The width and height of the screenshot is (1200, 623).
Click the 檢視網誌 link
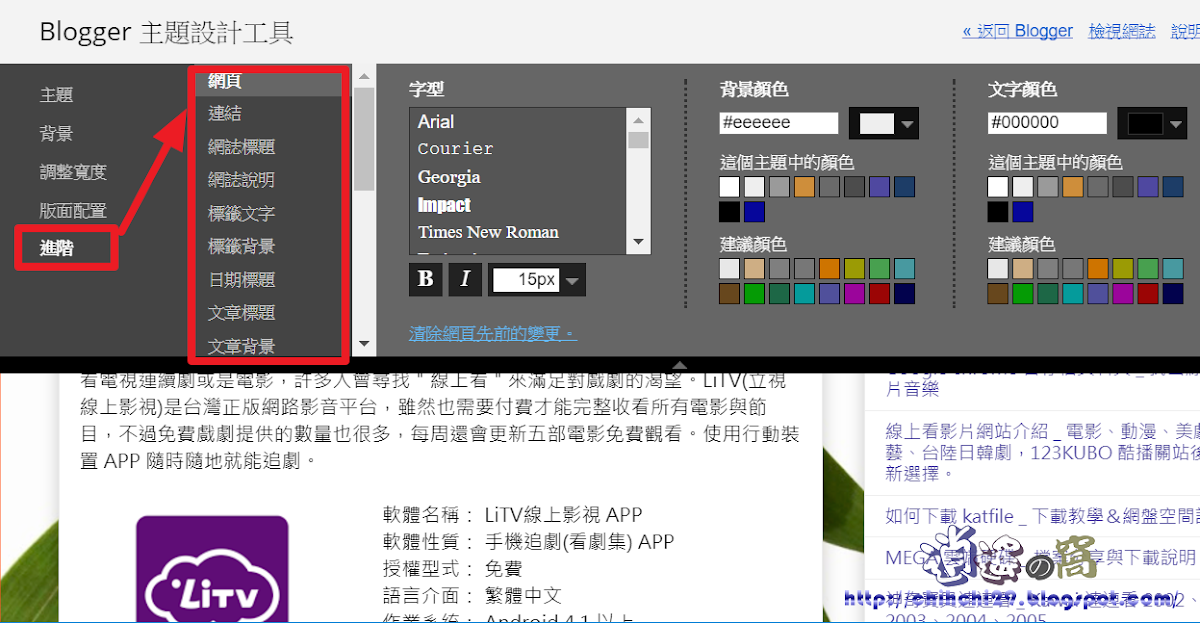click(1122, 31)
